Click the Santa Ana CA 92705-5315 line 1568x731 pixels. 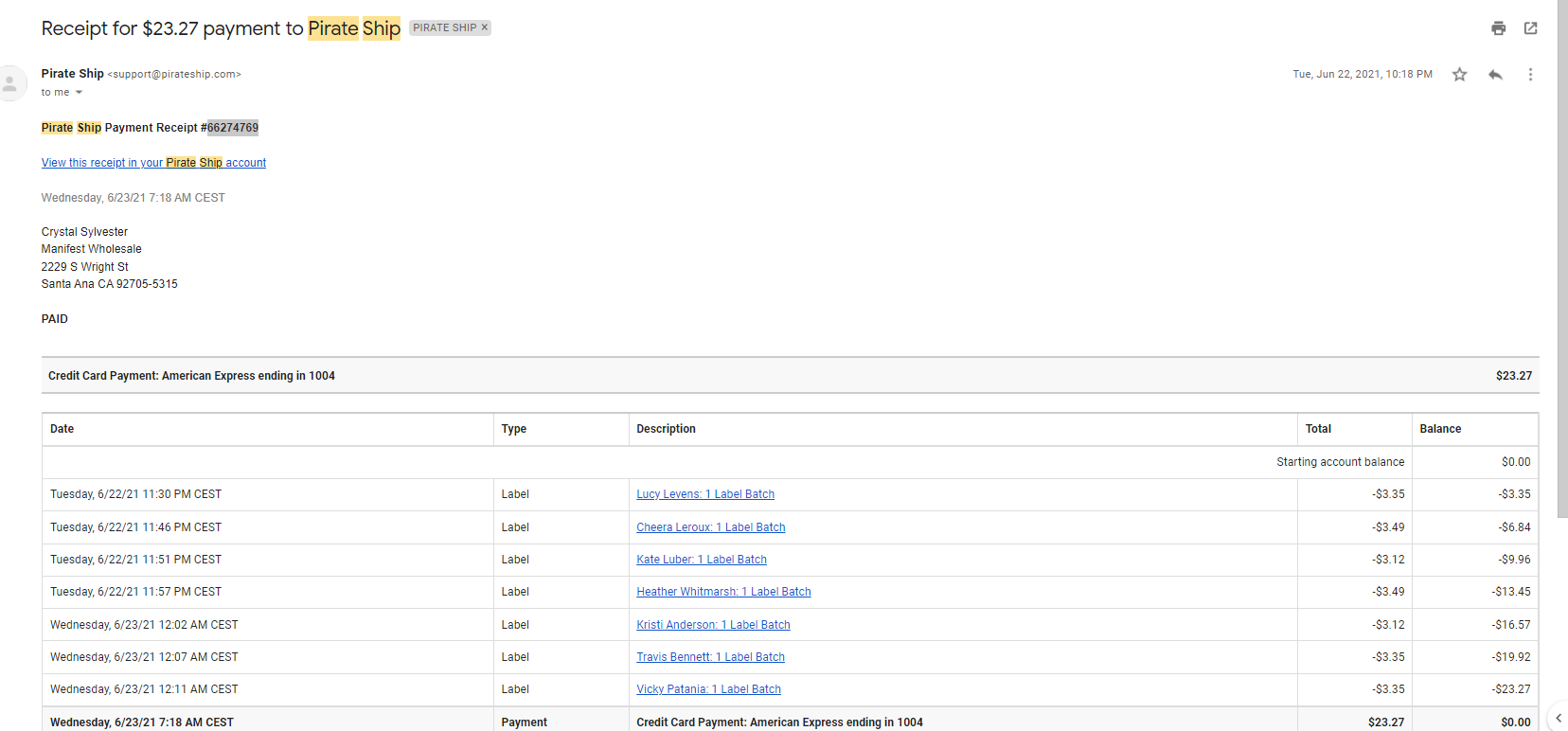[x=109, y=284]
